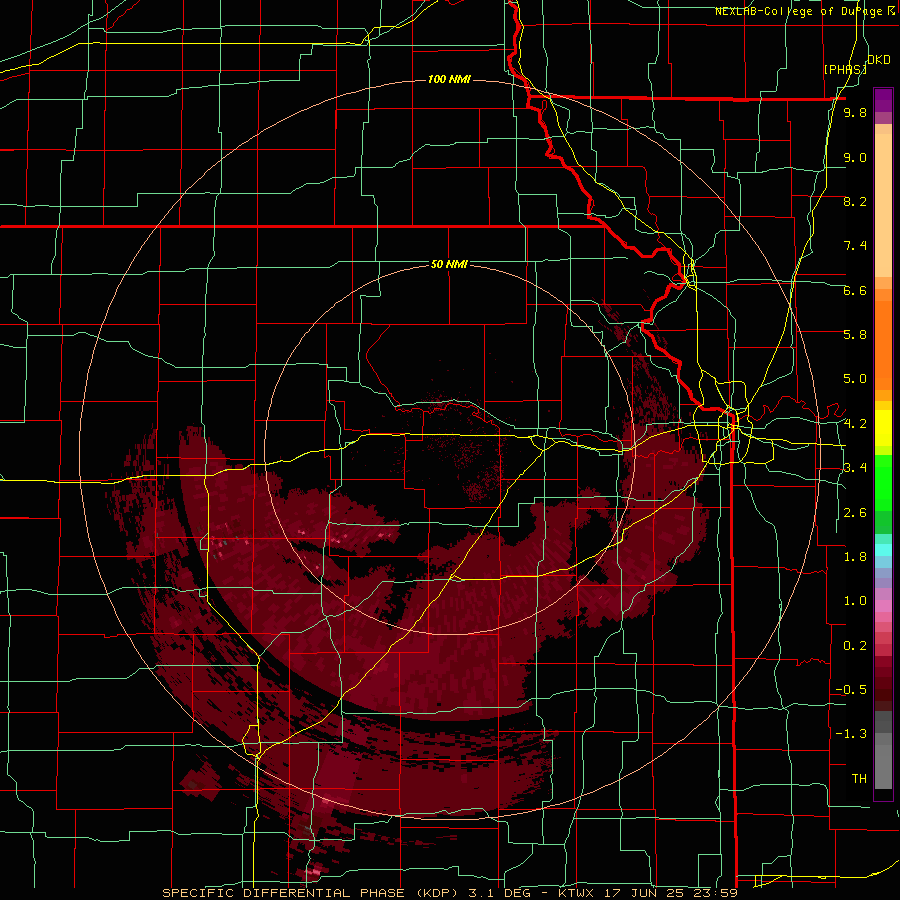The image size is (900, 900).
Task: Click the NEXLAB-College of DuPage watermark text
Action: [x=804, y=11]
